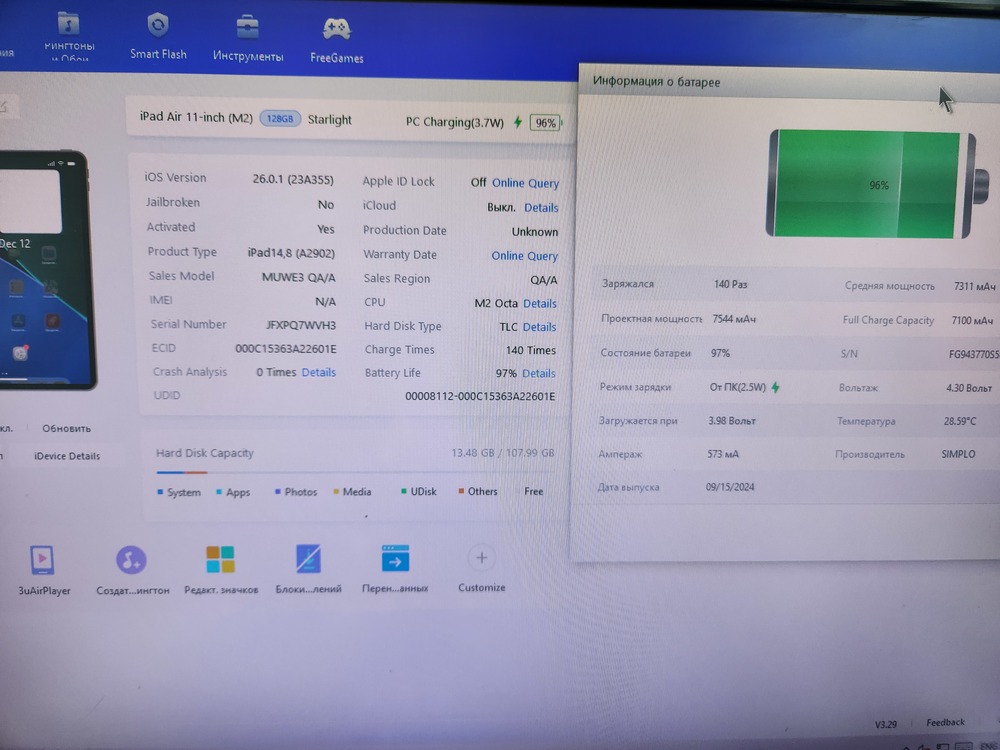This screenshot has width=1000, height=750.
Task: Open the Инструменты toolbox section
Action: [248, 36]
